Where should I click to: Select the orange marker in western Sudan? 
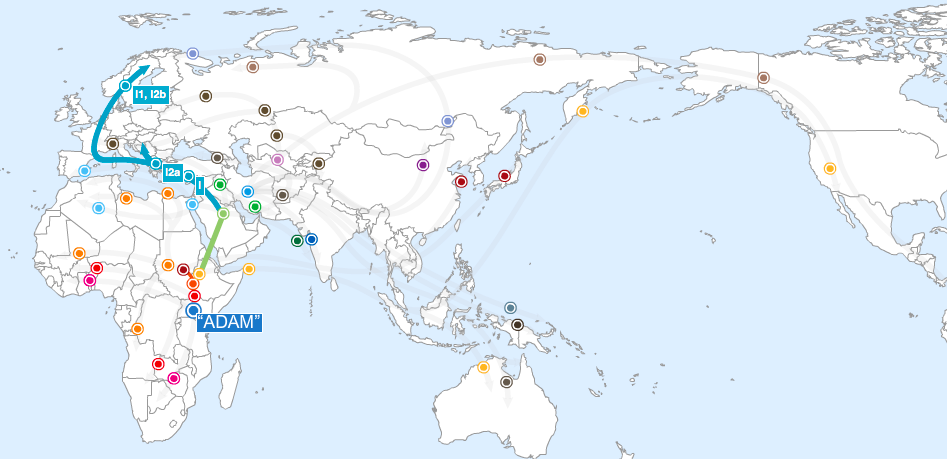click(168, 265)
